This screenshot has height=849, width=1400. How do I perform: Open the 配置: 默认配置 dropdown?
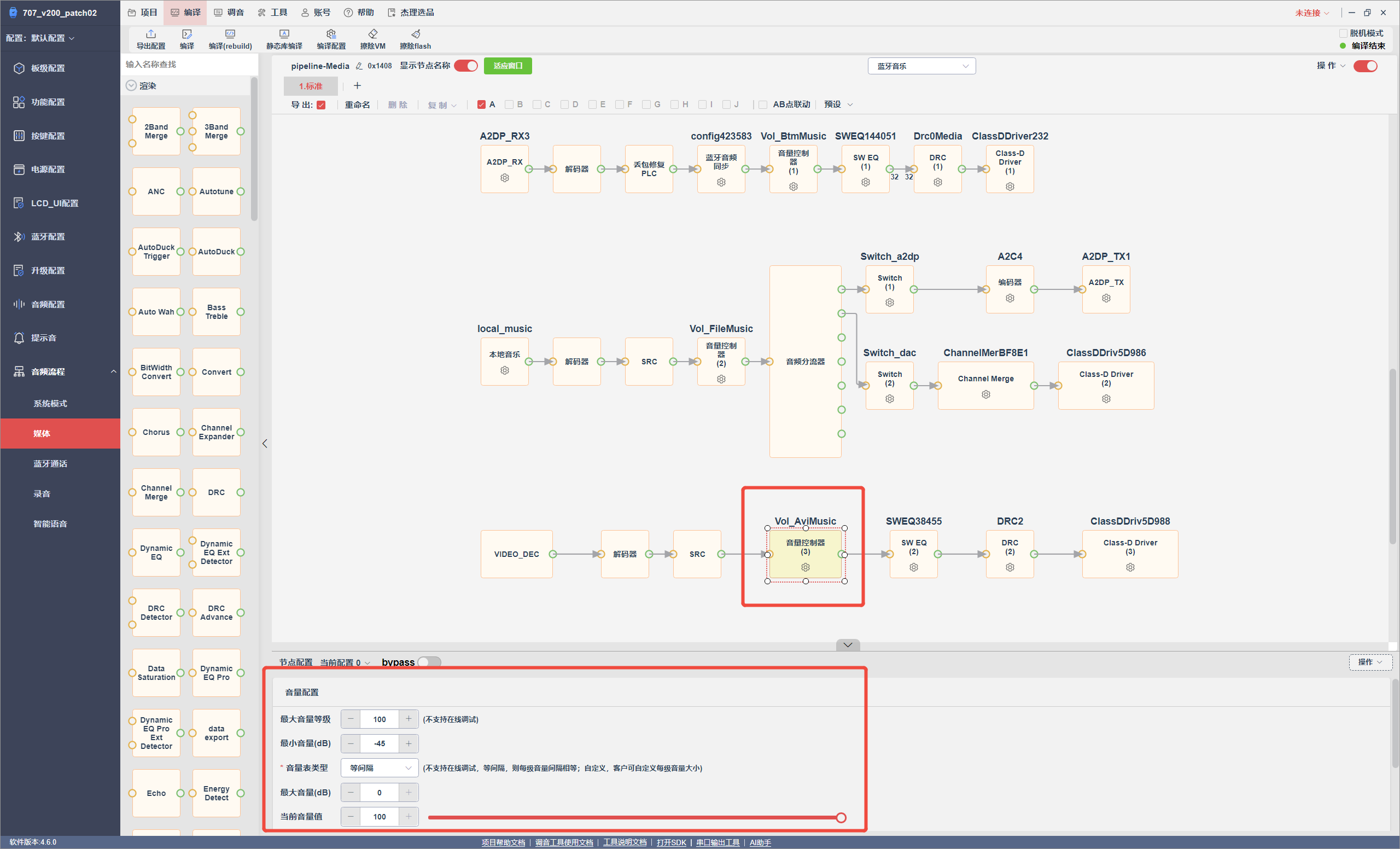coord(40,38)
